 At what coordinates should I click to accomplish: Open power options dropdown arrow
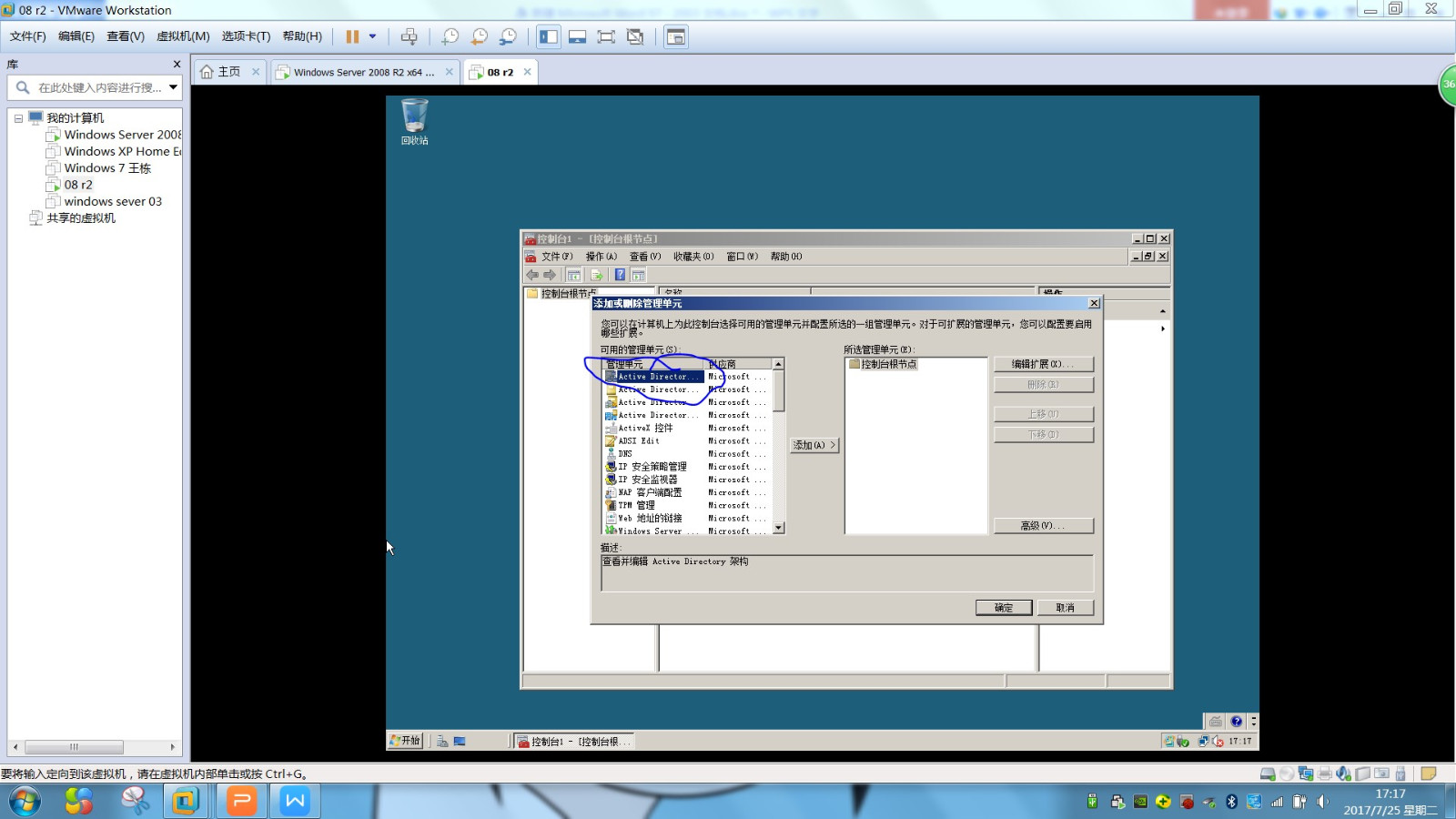[372, 36]
